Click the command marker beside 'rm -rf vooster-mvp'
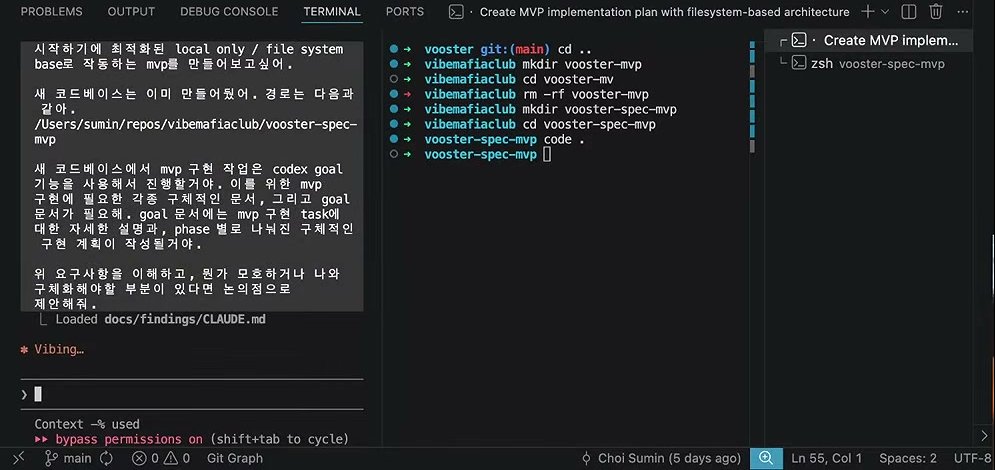Viewport: 995px width, 470px height. coord(394,95)
